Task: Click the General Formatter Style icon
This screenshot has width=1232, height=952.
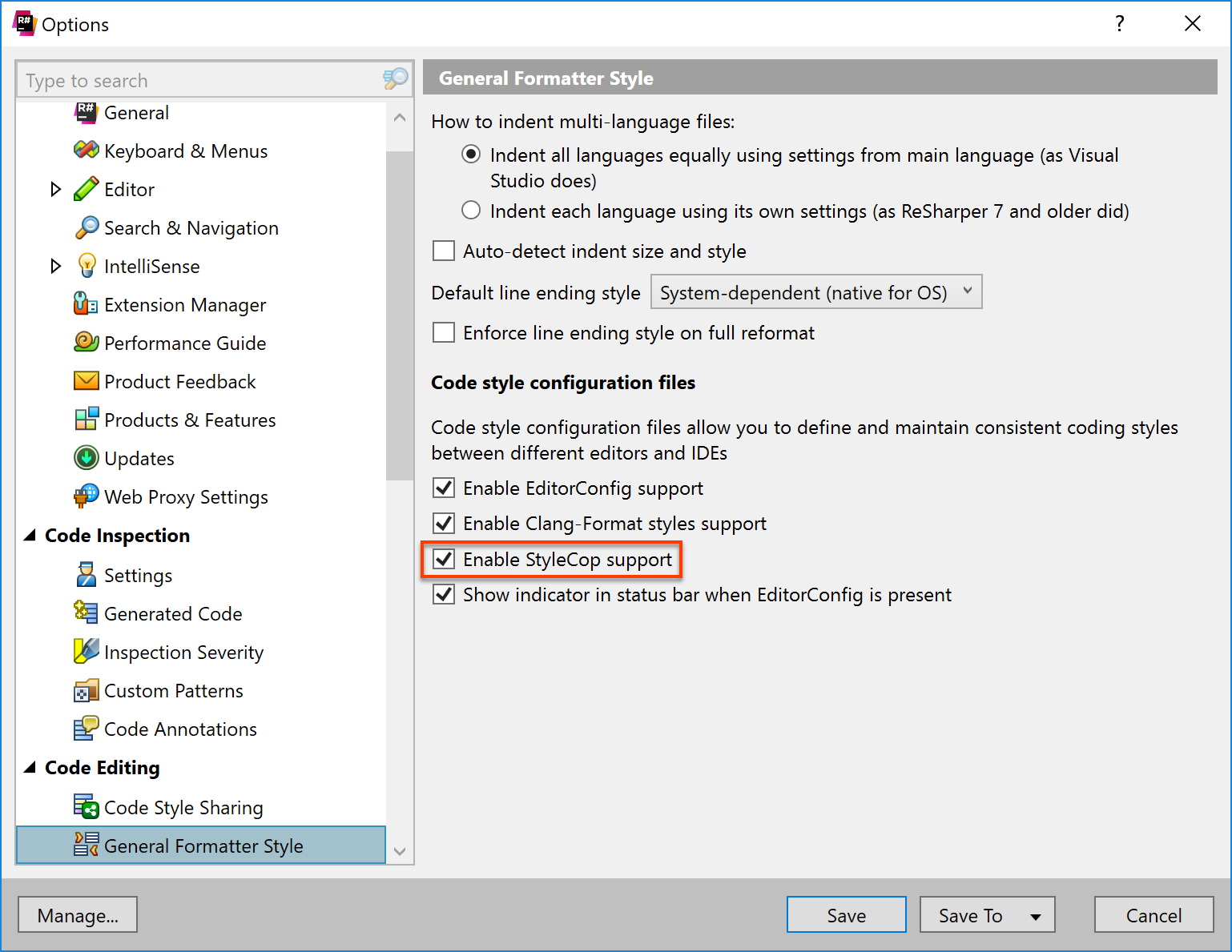Action: (87, 846)
